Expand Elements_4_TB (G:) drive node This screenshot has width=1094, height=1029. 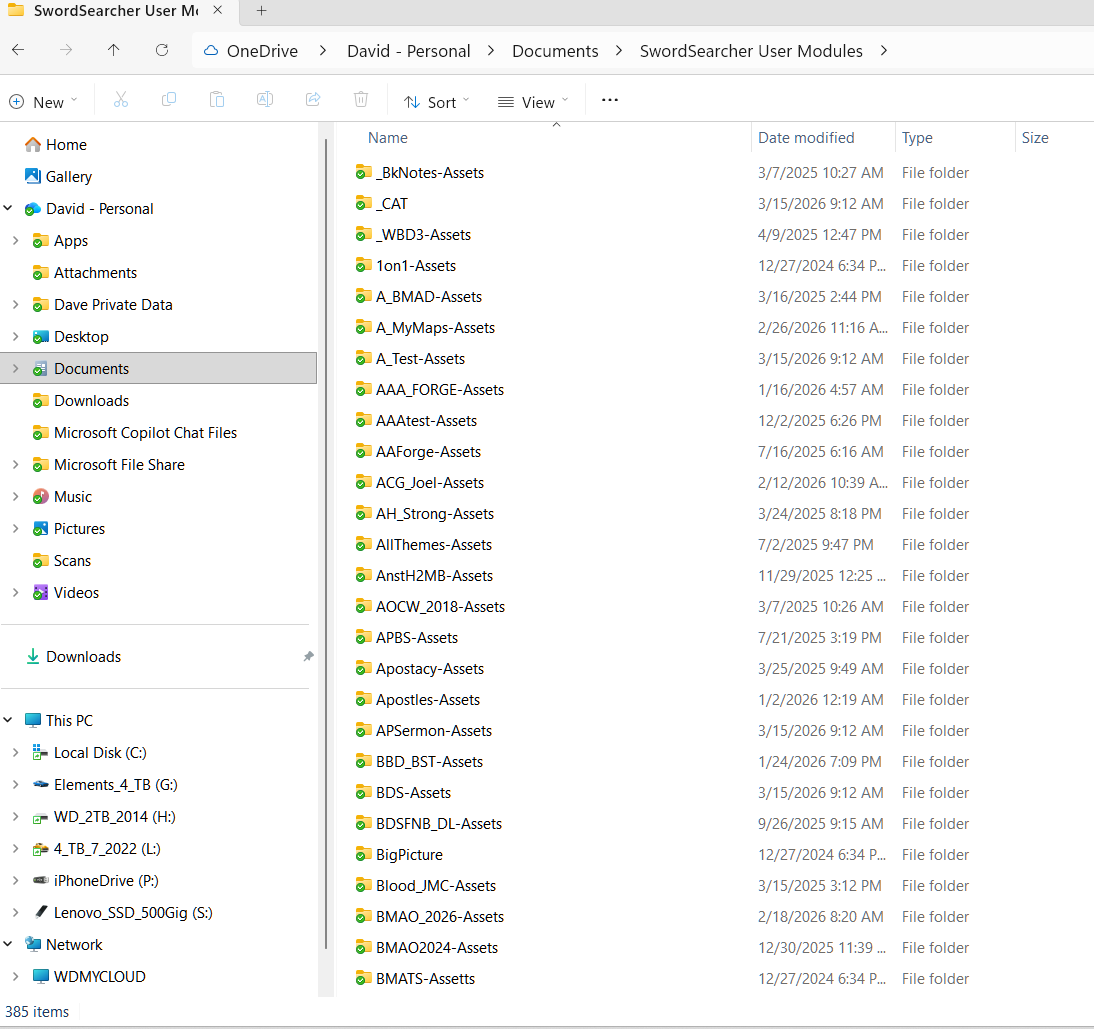(15, 785)
